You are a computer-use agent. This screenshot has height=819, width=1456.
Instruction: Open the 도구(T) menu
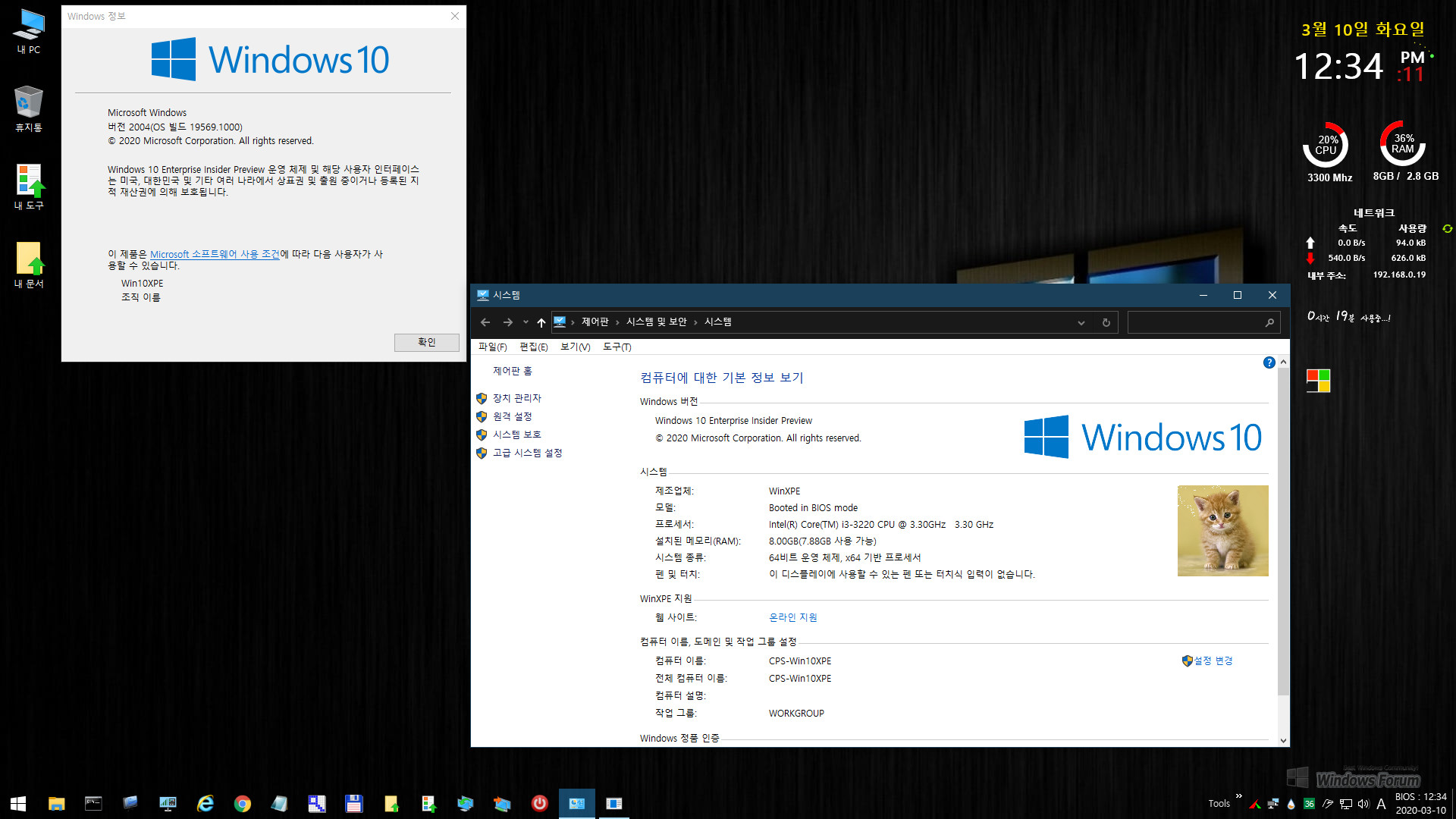point(617,347)
